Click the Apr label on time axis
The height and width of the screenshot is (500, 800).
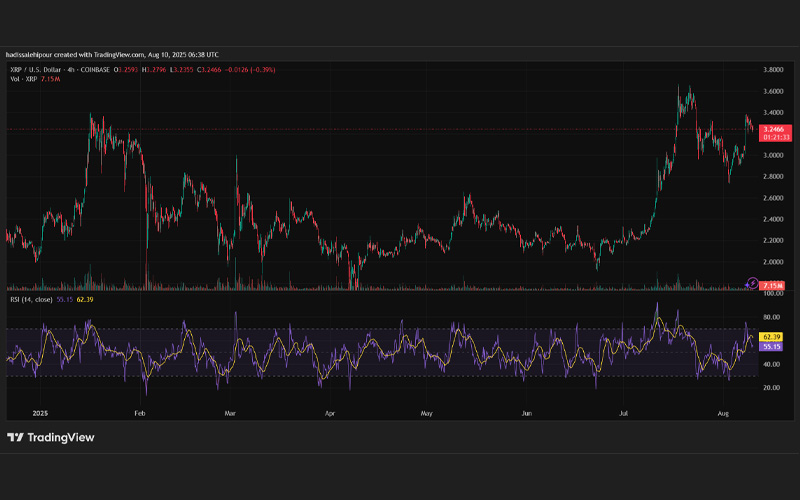coord(330,413)
